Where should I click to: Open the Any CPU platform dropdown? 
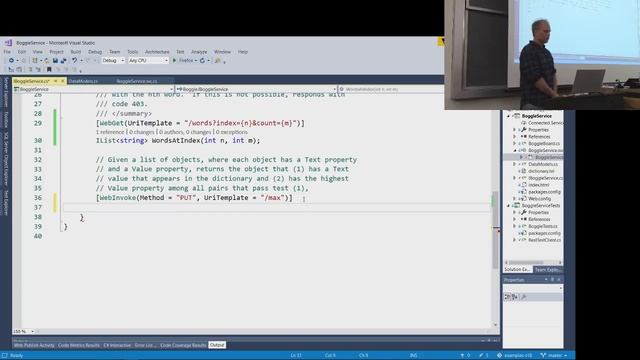(148, 60)
